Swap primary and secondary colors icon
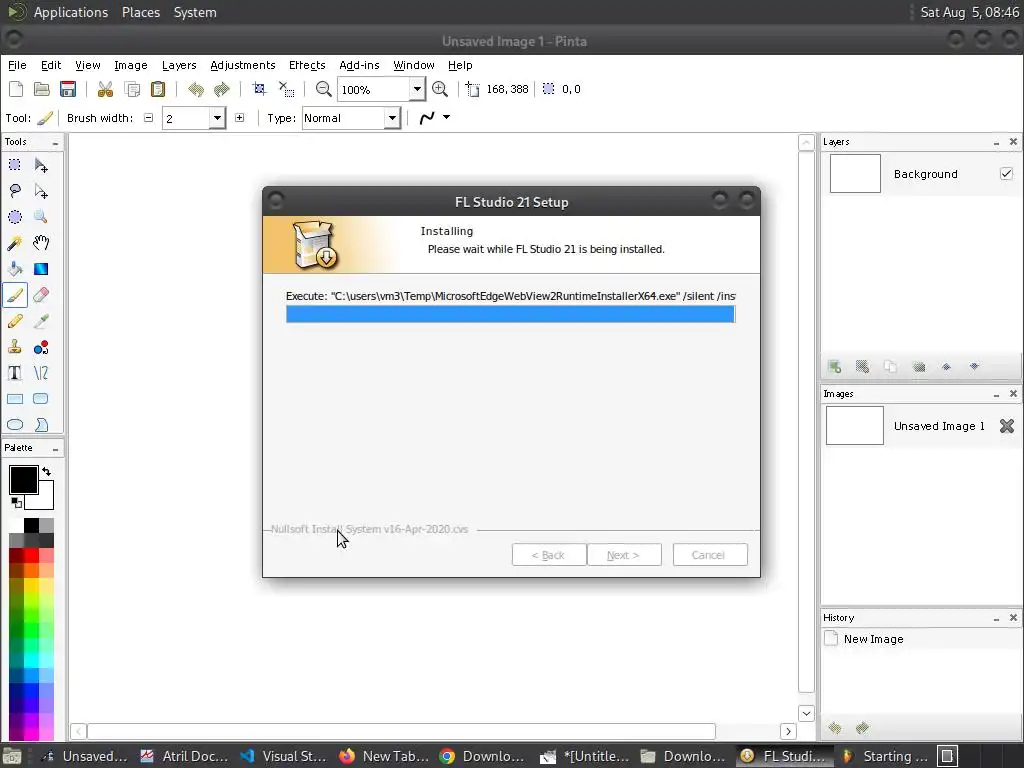The width and height of the screenshot is (1024, 768). click(46, 471)
